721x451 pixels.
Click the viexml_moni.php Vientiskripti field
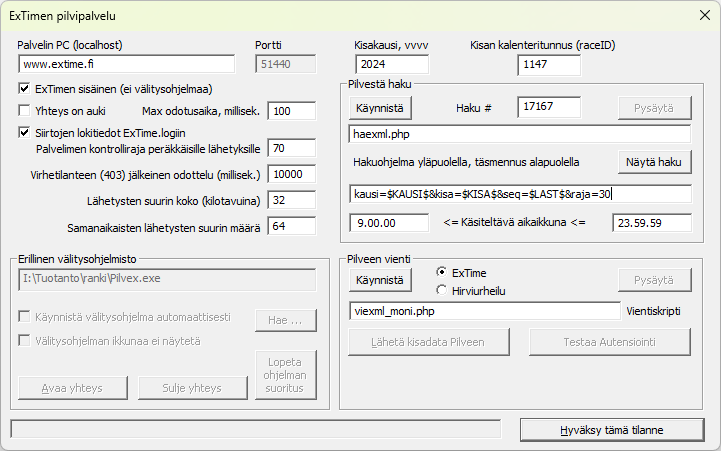482,311
